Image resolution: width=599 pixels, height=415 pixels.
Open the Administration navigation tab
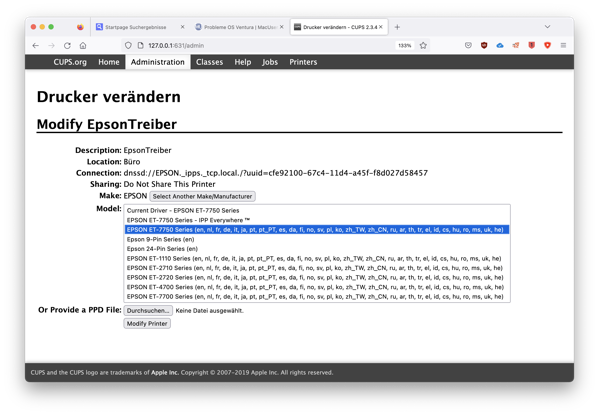tap(158, 62)
